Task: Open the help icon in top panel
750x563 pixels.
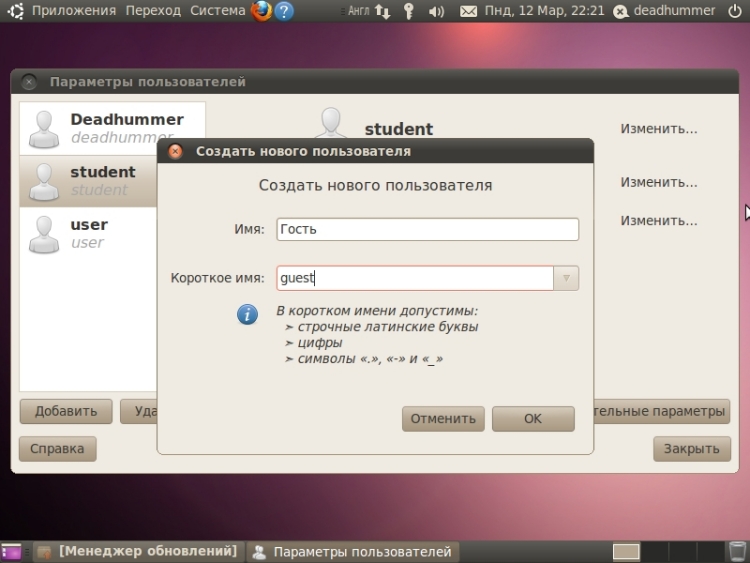Action: coord(285,11)
